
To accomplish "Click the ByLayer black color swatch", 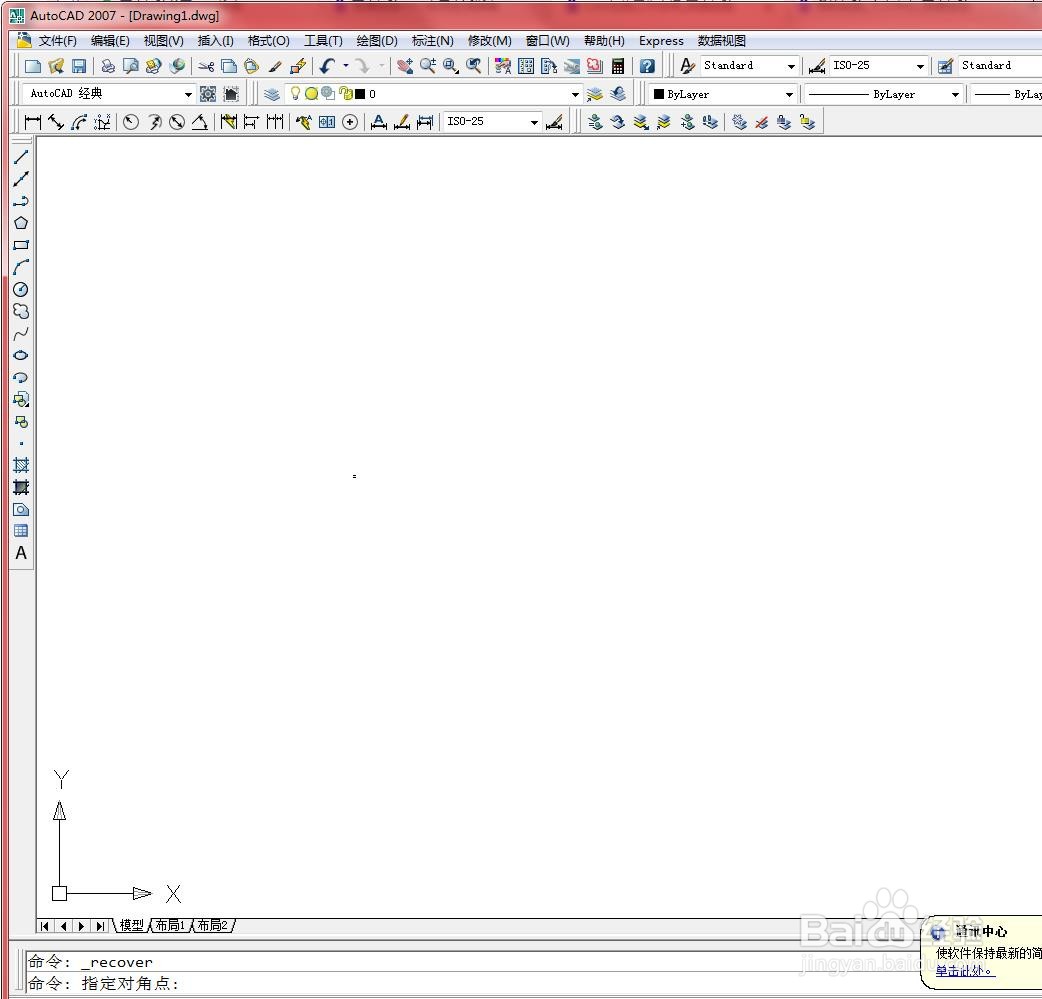I will click(x=659, y=94).
